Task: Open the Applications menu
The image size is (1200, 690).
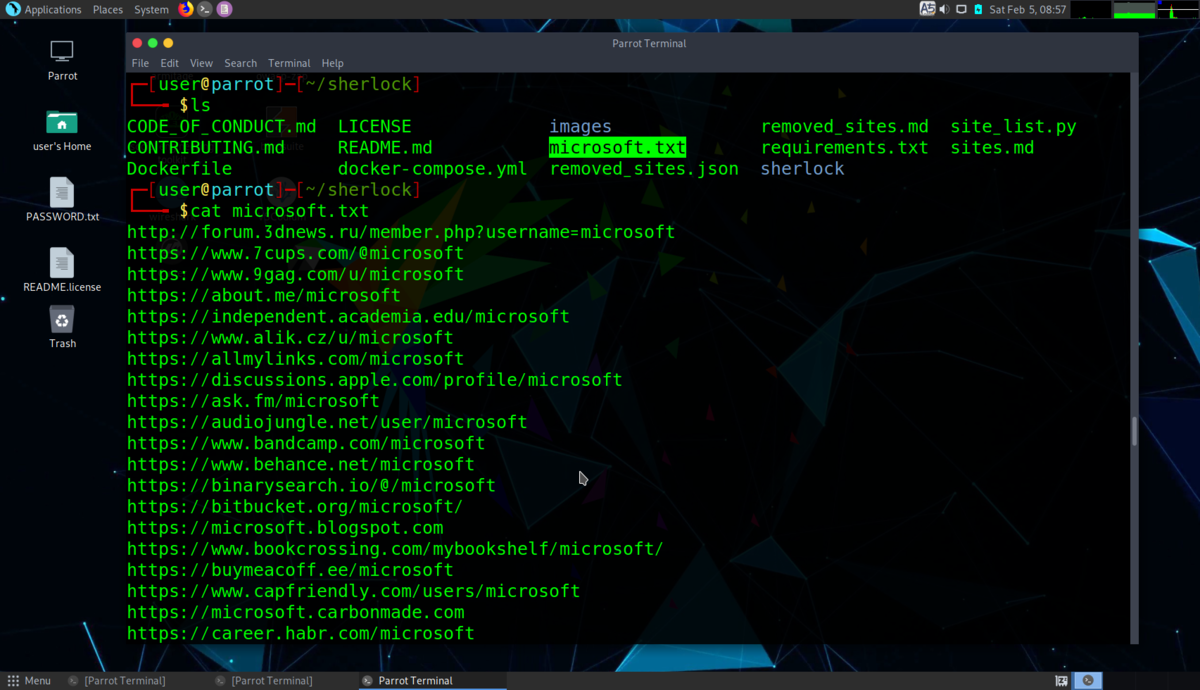Action: pos(53,9)
